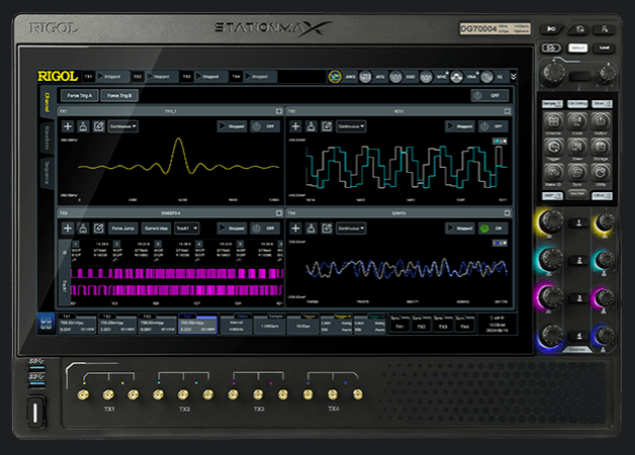Viewport: 635px width, 455px height.
Task: Open the edit pencil icon in TX1 panel
Action: pos(99,126)
